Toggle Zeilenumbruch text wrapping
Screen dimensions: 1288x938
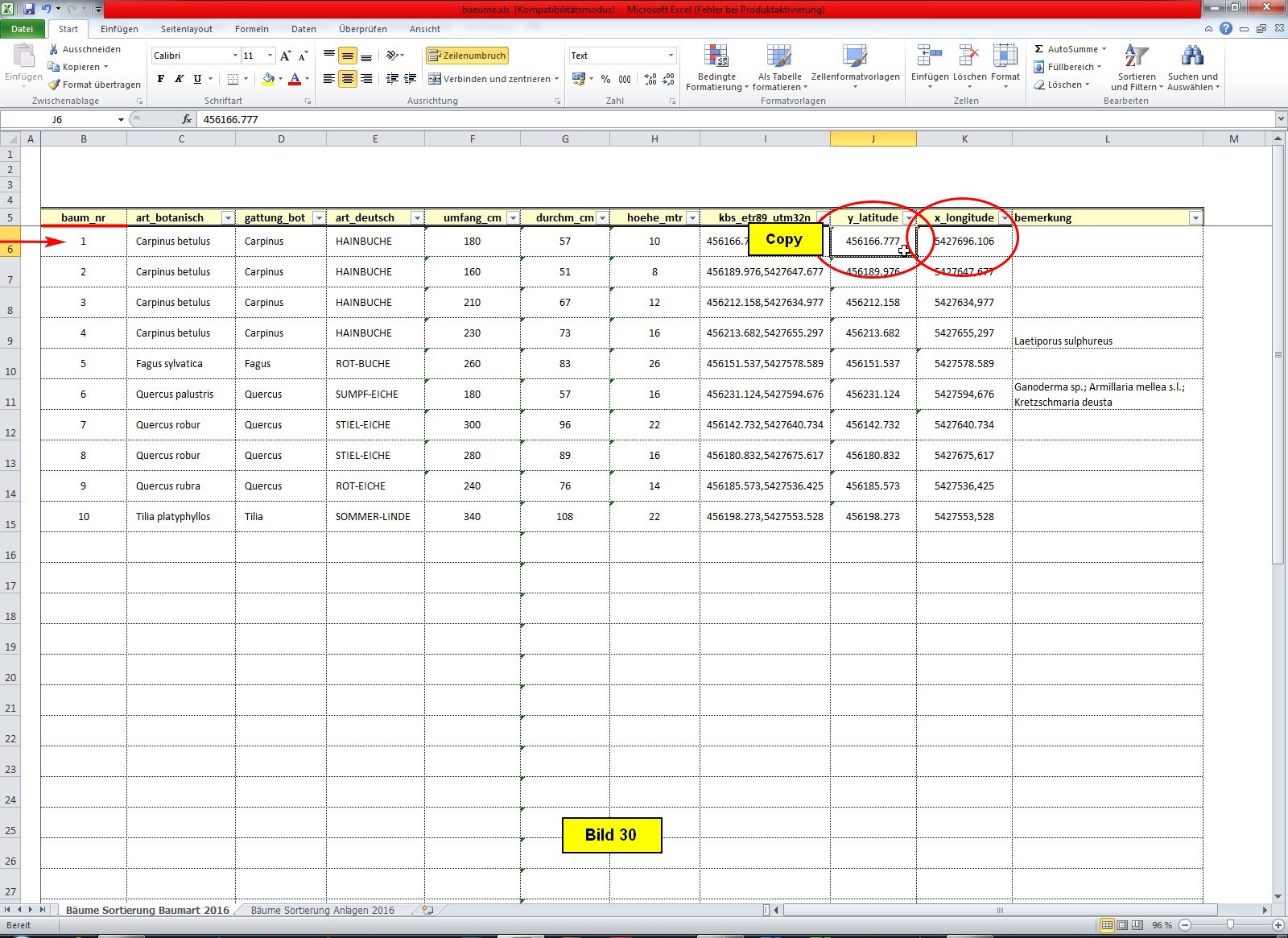pyautogui.click(x=467, y=56)
